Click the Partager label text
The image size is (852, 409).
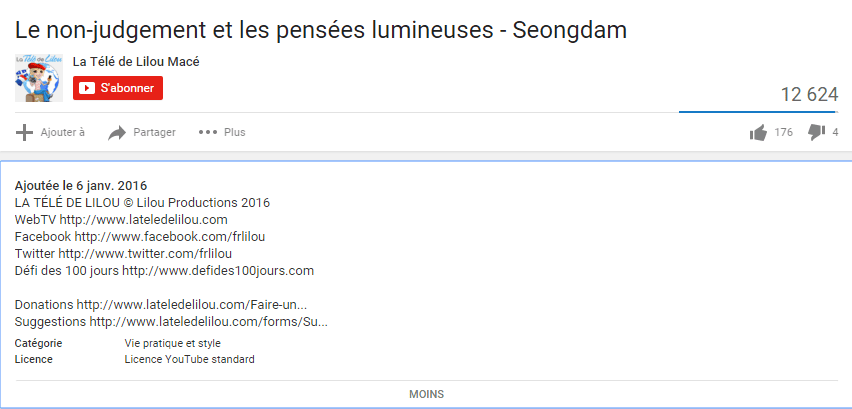tap(154, 132)
